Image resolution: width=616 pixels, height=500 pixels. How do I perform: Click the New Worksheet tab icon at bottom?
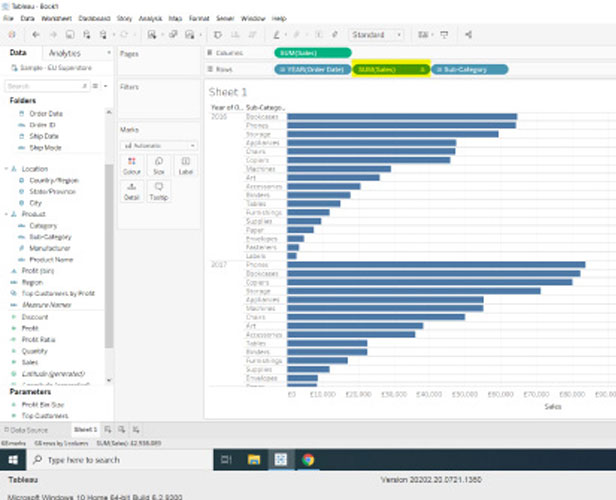108,430
